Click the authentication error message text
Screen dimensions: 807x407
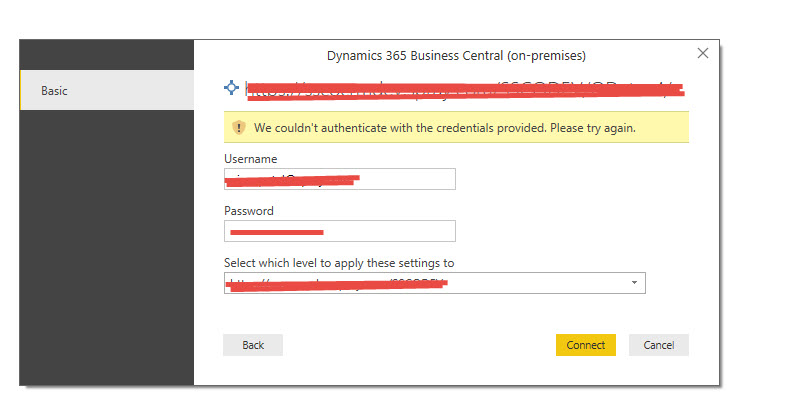pos(445,128)
